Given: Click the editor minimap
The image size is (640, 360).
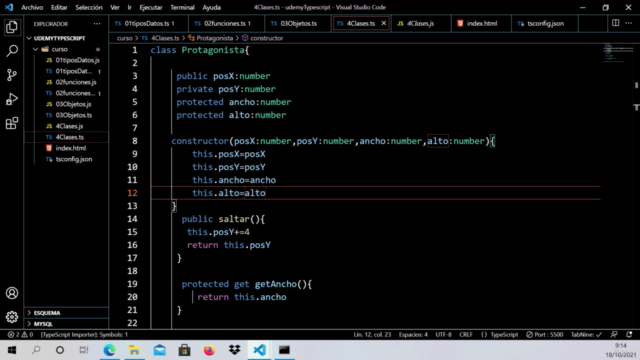Looking at the screenshot, I should pyautogui.click(x=618, y=53).
